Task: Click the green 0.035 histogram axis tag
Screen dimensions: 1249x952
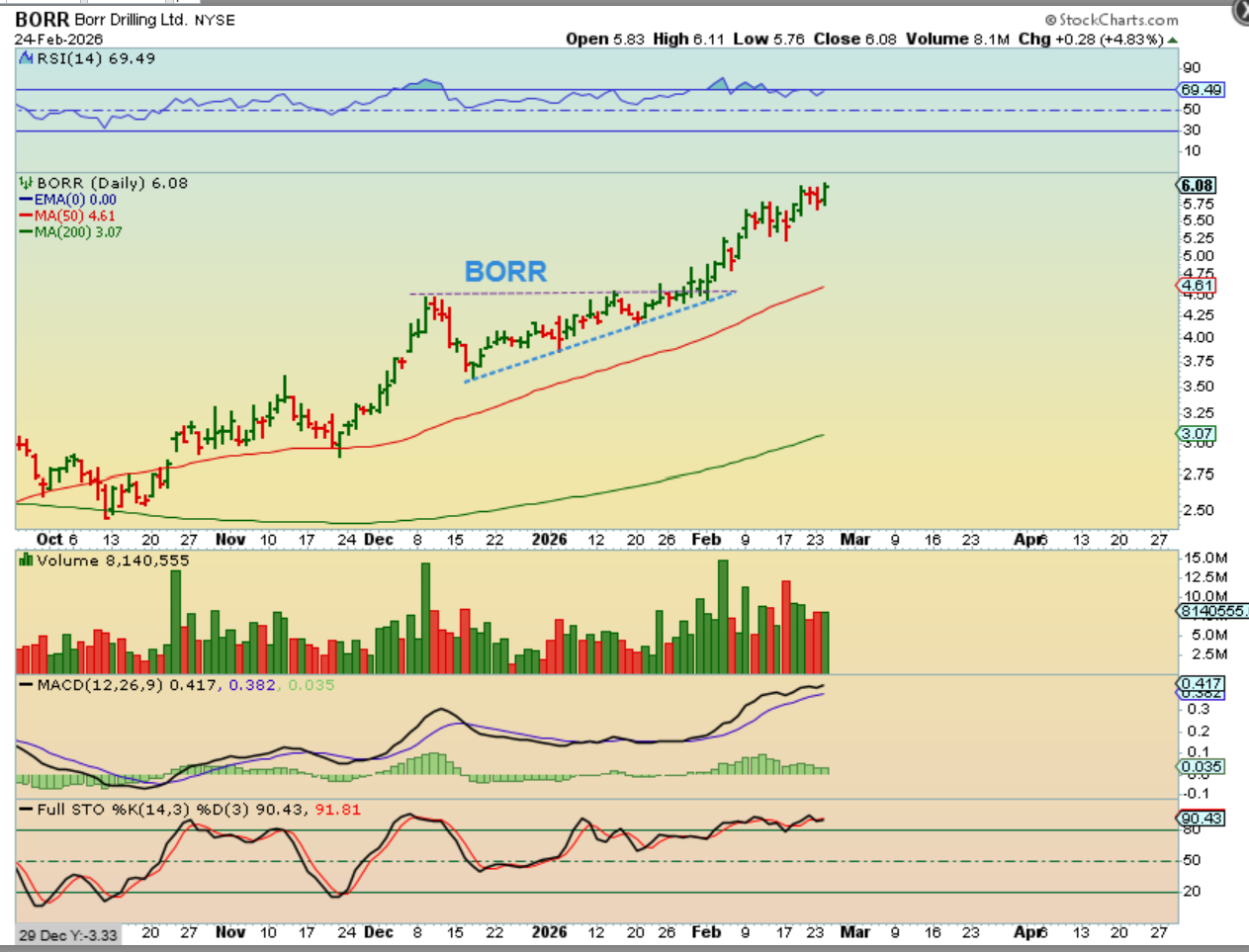Action: tap(1202, 766)
